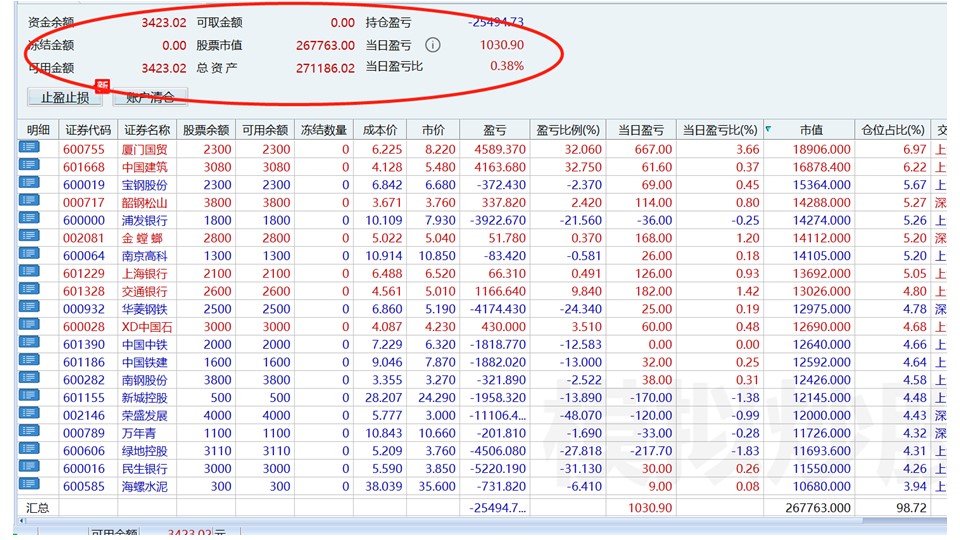Viewport: 960px width, 540px height.
Task: Open detail icon for 宝钢股份 row
Action: tap(29, 182)
